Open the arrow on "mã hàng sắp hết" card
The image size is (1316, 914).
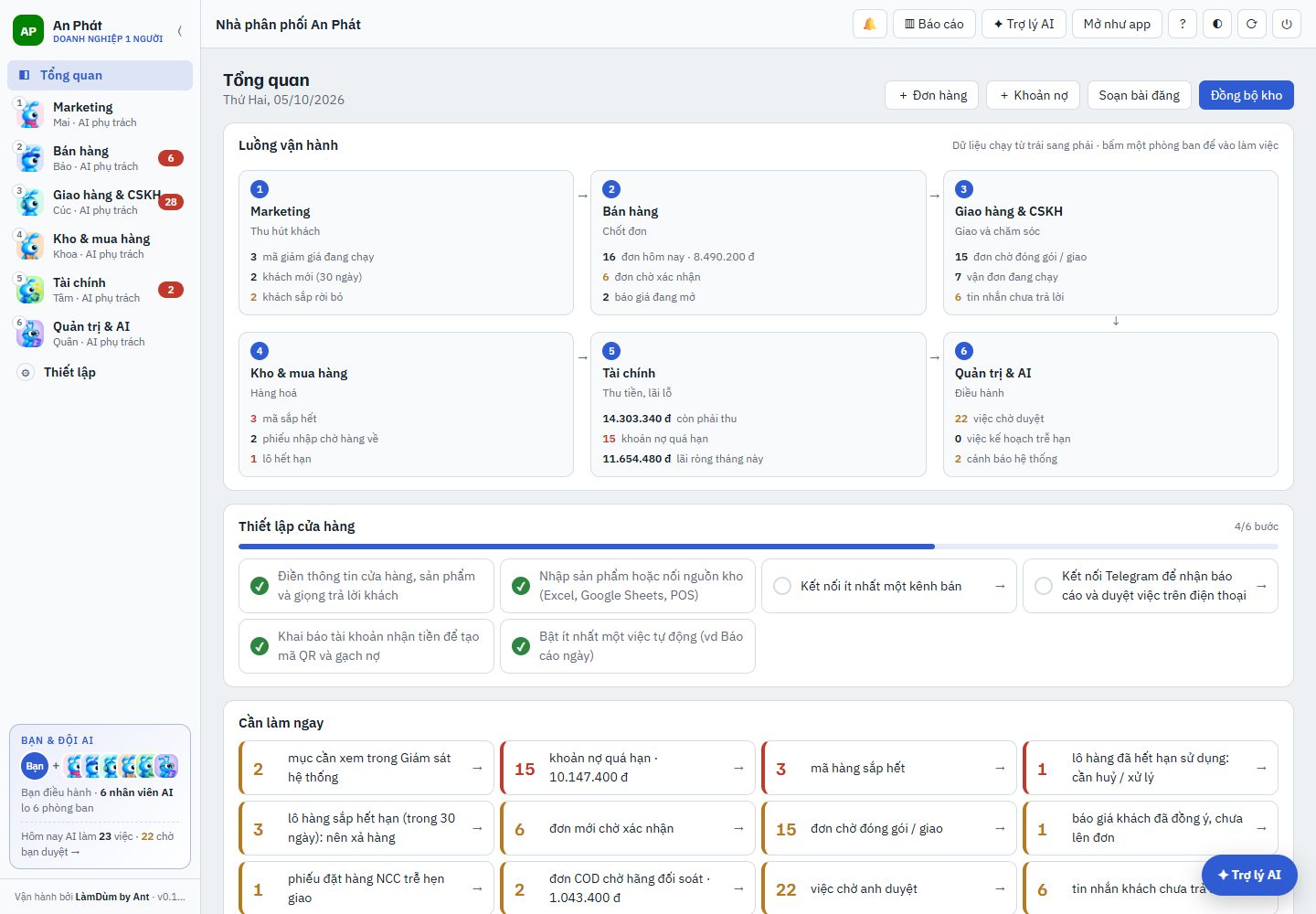[1000, 768]
